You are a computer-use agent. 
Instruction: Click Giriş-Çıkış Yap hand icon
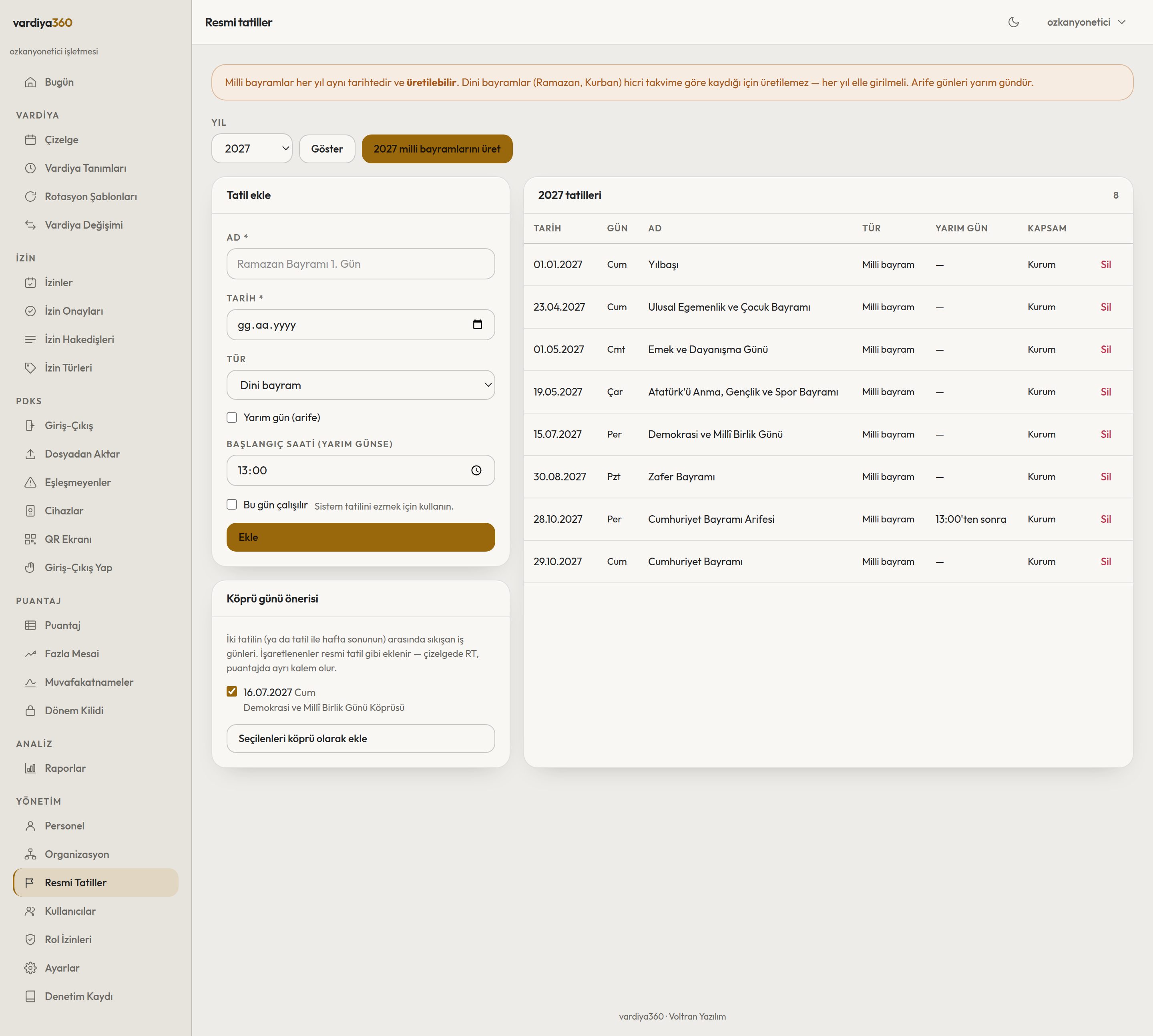click(31, 568)
